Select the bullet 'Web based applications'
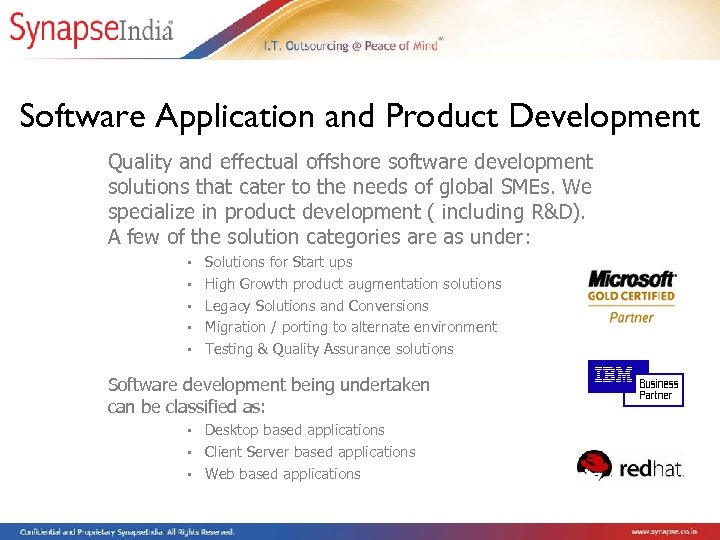 tap(282, 474)
